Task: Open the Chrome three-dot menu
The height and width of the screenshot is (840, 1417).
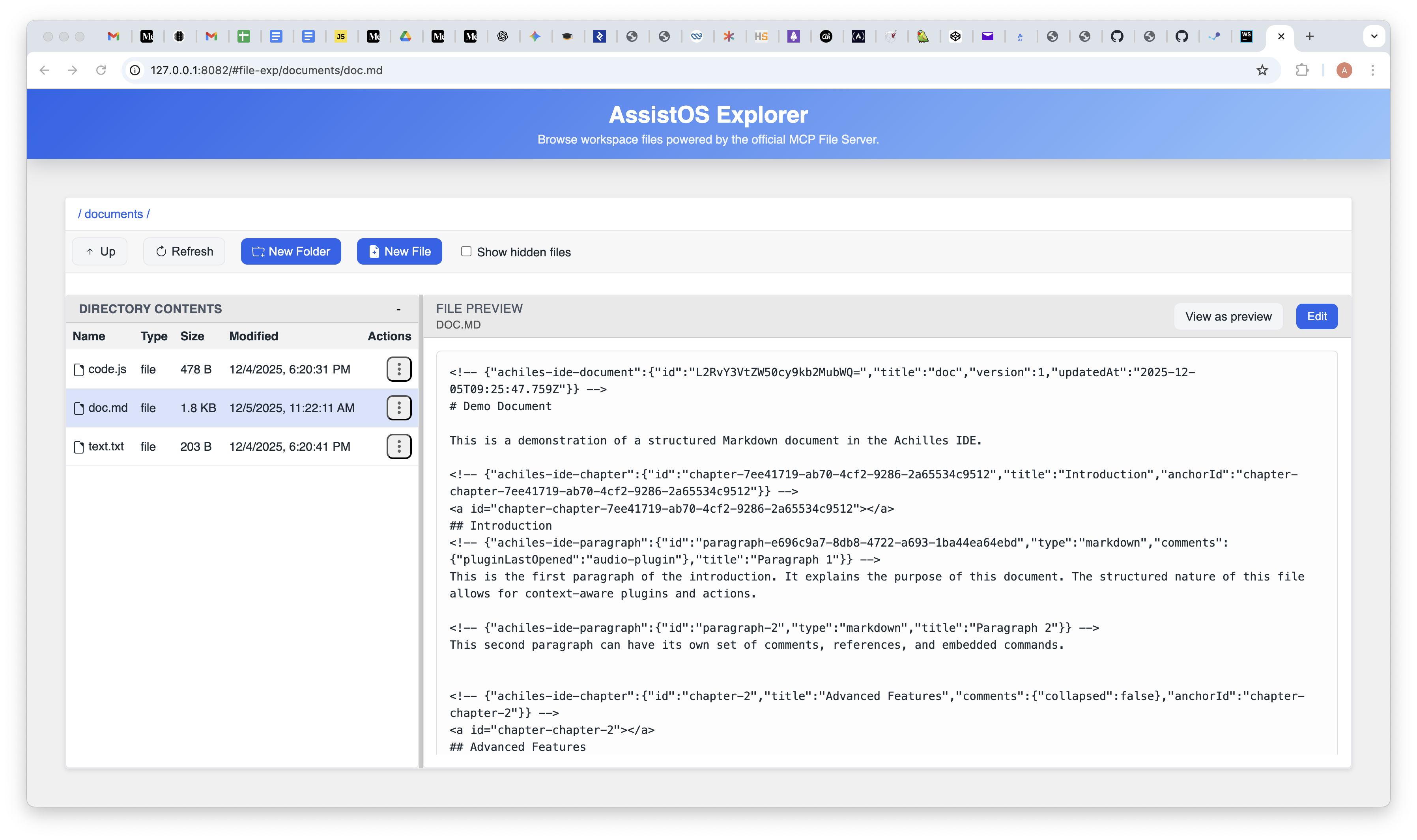Action: point(1373,70)
